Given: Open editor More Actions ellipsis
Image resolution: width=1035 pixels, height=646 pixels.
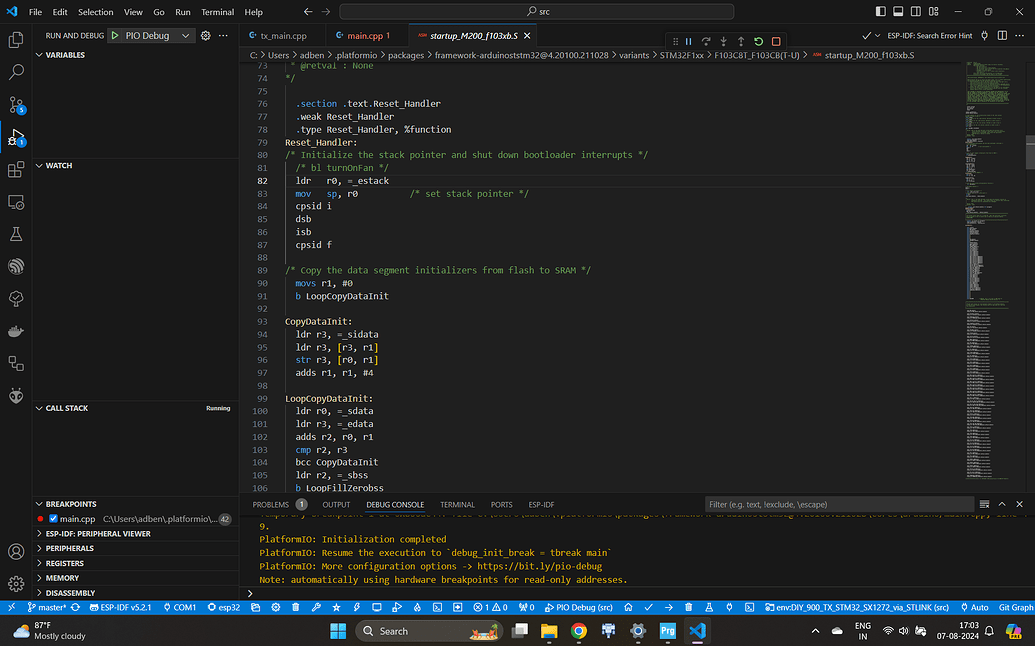Looking at the screenshot, I should [x=1020, y=36].
